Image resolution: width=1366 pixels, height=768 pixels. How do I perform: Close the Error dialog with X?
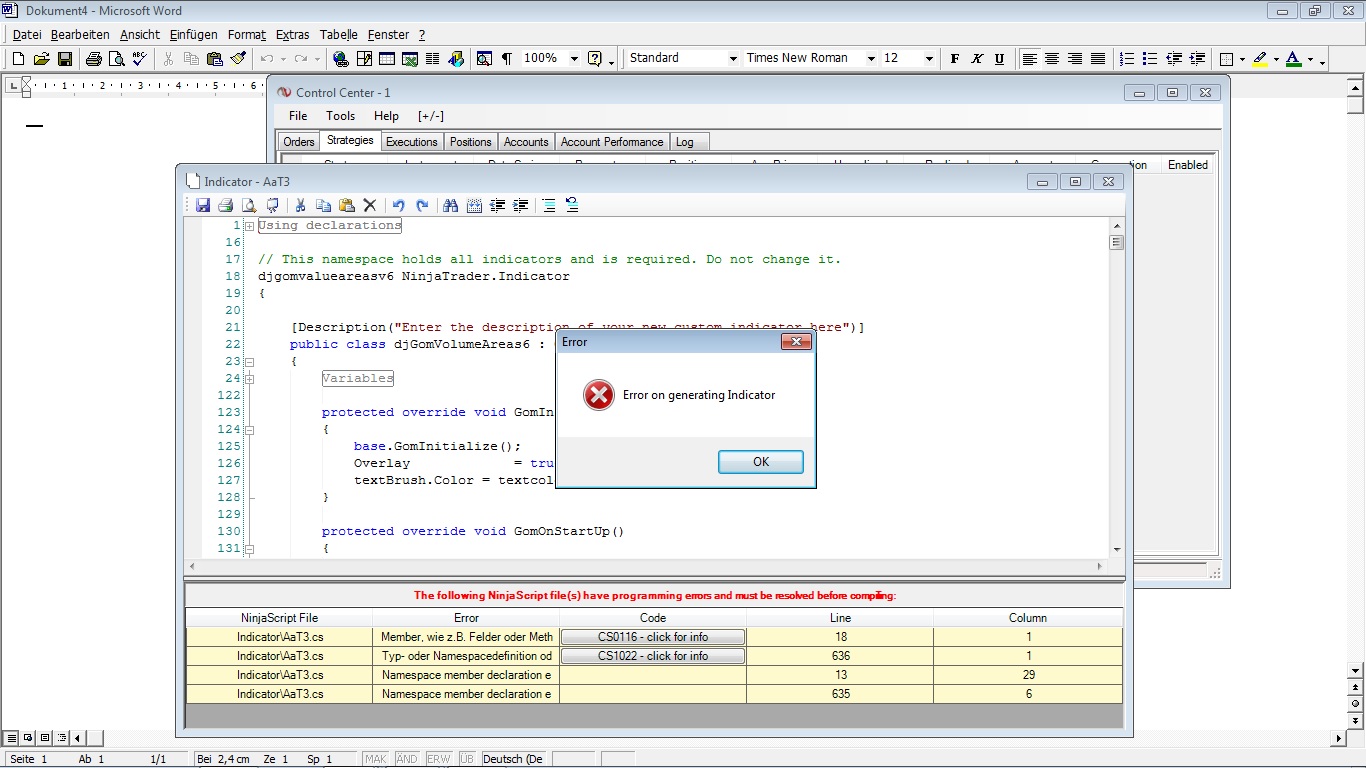click(x=795, y=342)
